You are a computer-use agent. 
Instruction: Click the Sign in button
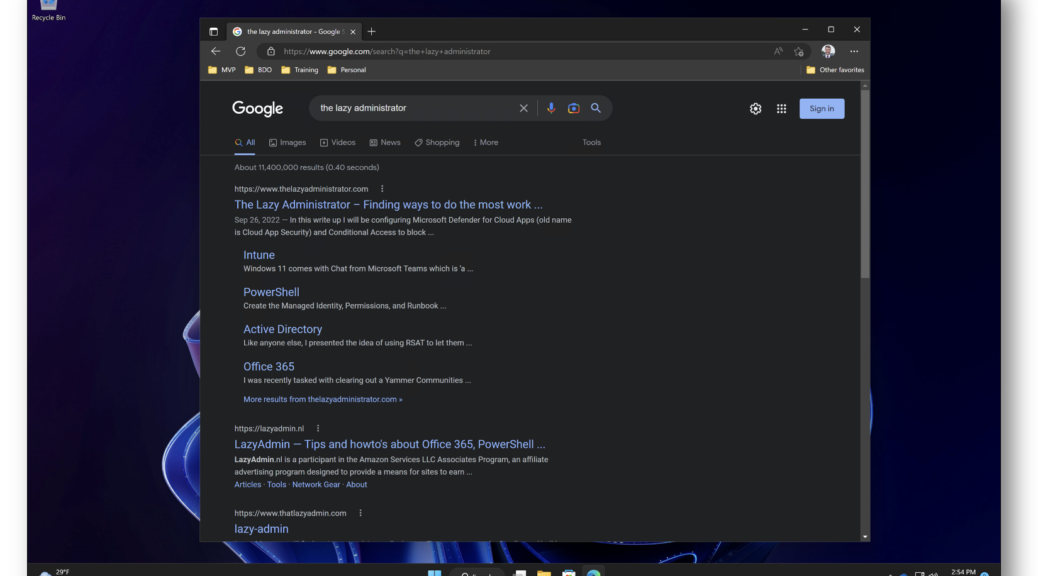pos(822,109)
